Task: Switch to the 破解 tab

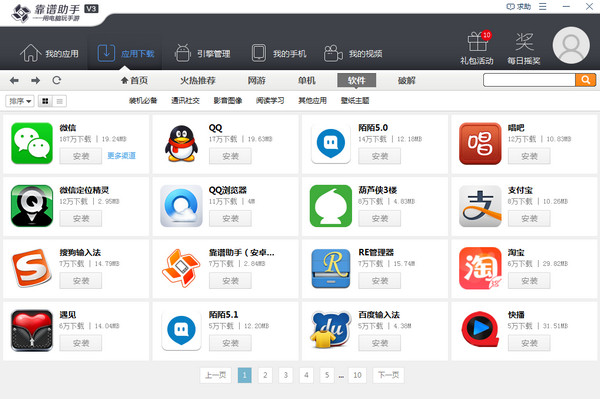Action: [406, 80]
